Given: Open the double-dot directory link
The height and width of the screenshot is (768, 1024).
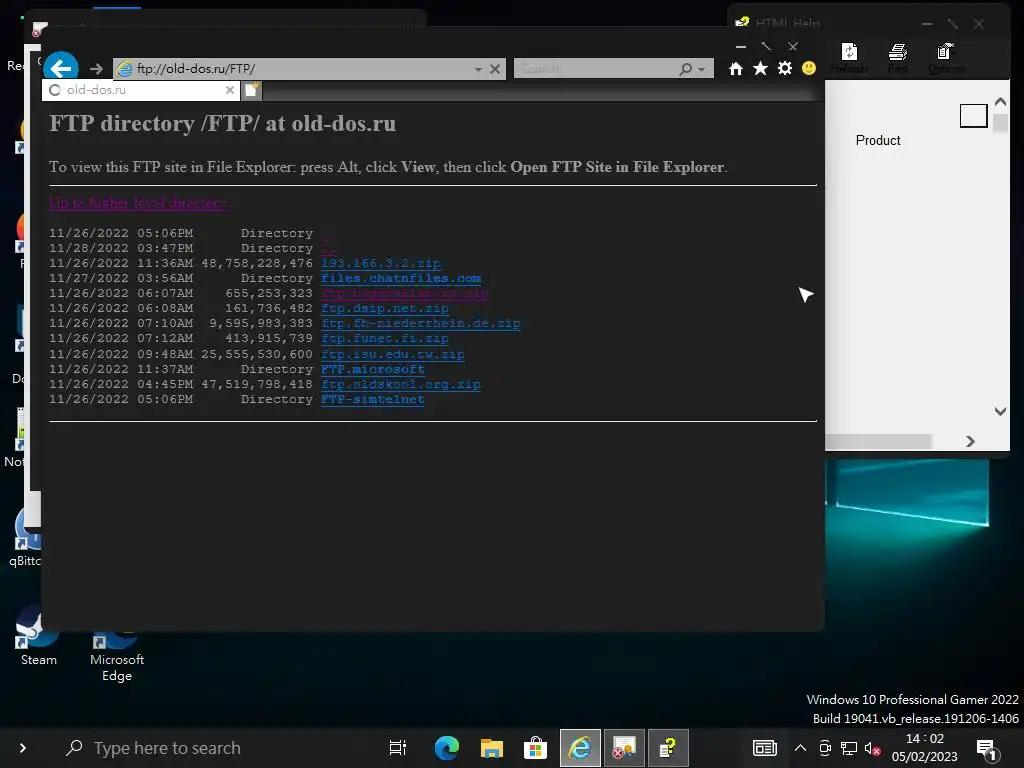Looking at the screenshot, I should coord(328,248).
